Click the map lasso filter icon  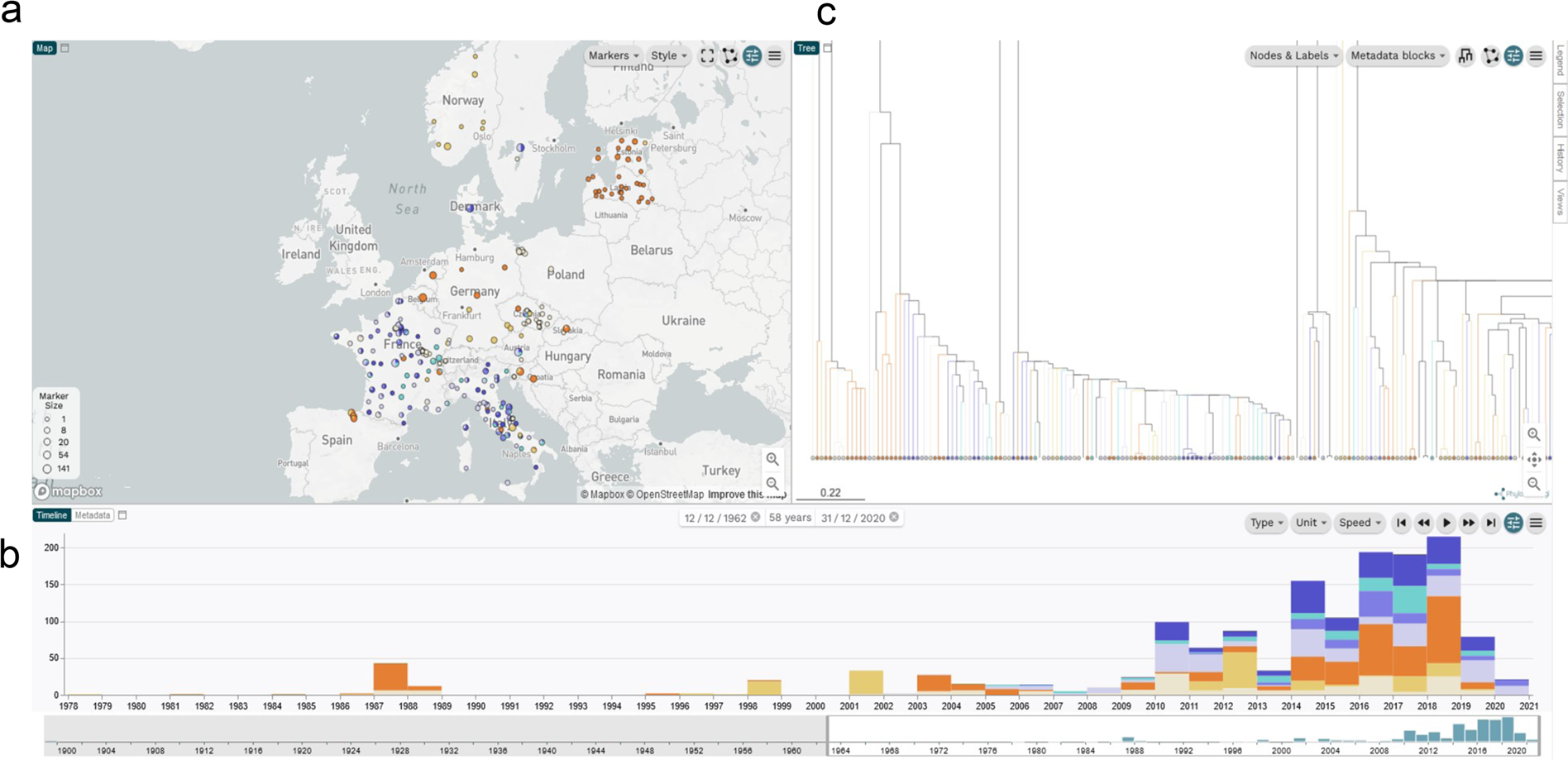pos(729,56)
